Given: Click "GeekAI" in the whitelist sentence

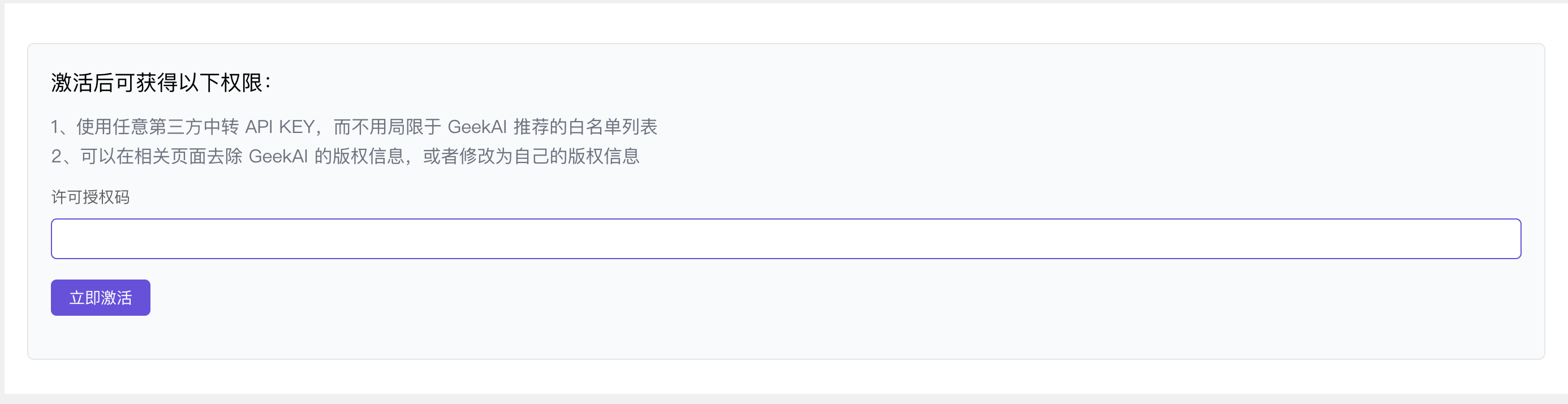Looking at the screenshot, I should [477, 127].
